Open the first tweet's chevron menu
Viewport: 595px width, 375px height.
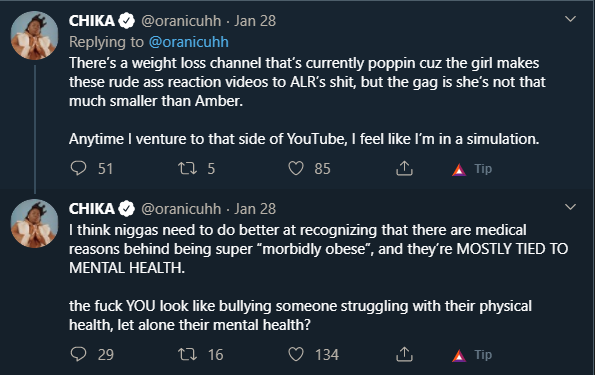(x=570, y=19)
